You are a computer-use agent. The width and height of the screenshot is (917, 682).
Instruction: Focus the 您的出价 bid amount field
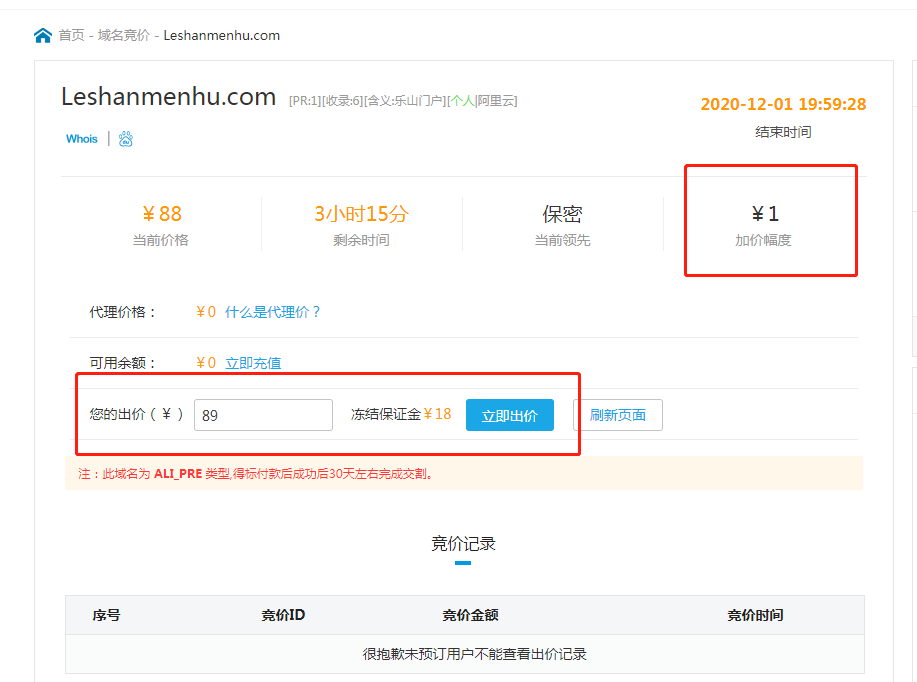(263, 415)
